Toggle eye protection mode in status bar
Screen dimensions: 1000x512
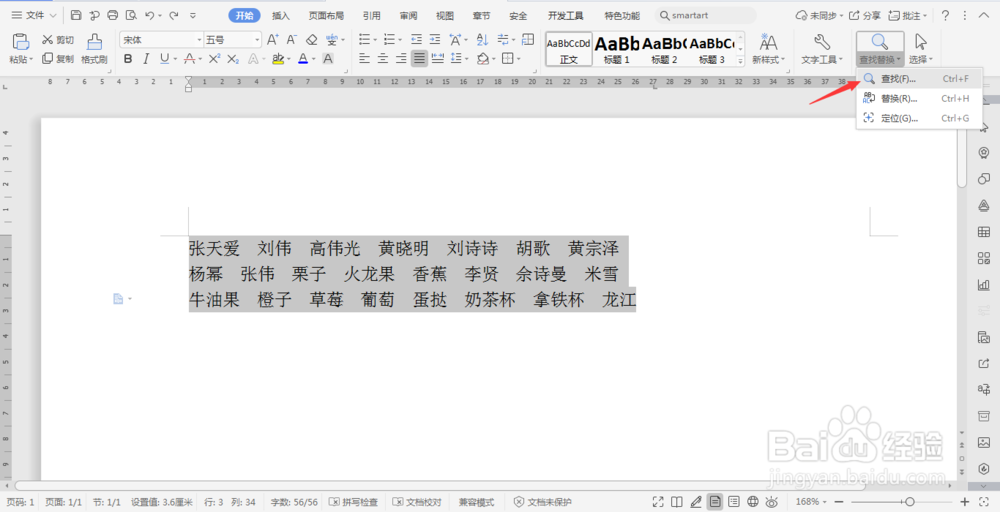[x=772, y=502]
